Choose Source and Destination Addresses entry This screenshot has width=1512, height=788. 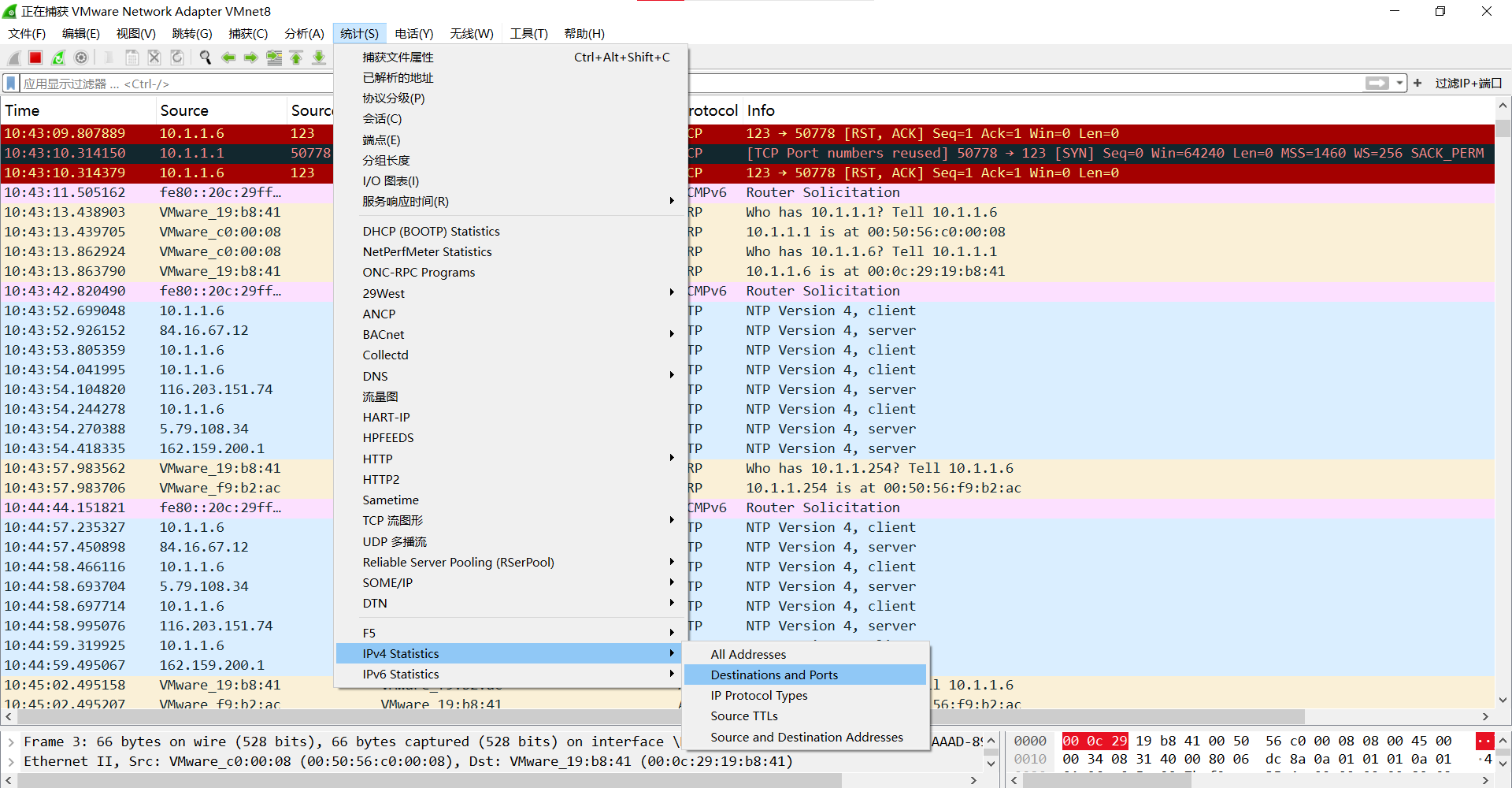(x=806, y=737)
